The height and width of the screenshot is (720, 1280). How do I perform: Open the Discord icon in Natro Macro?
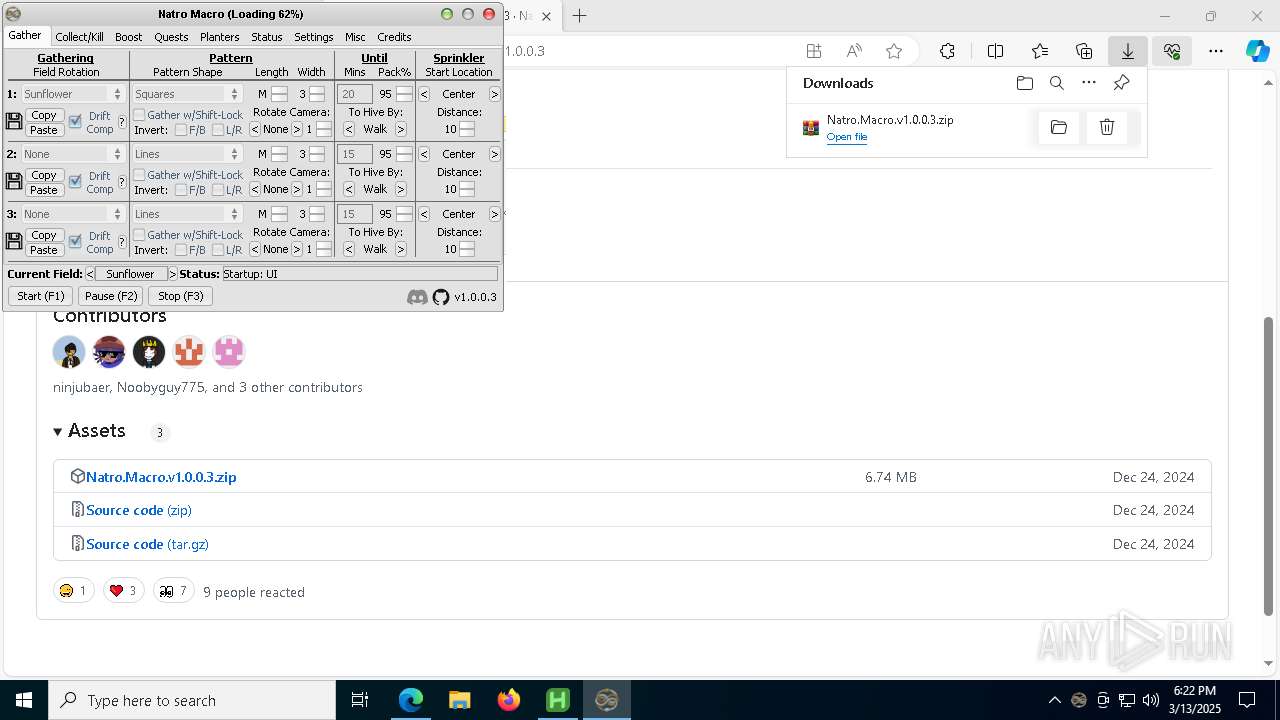coord(417,297)
